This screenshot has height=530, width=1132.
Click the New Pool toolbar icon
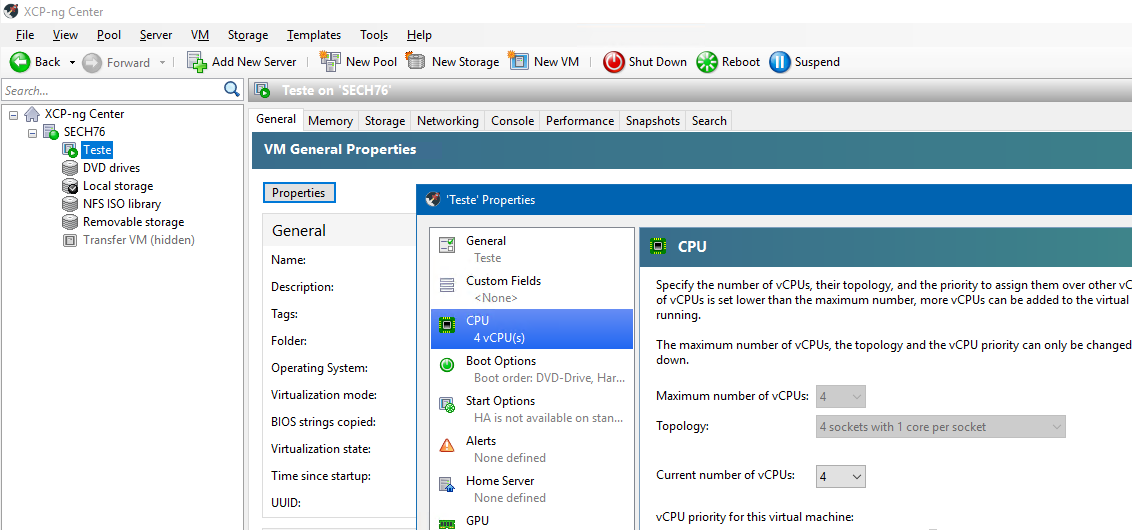[331, 62]
